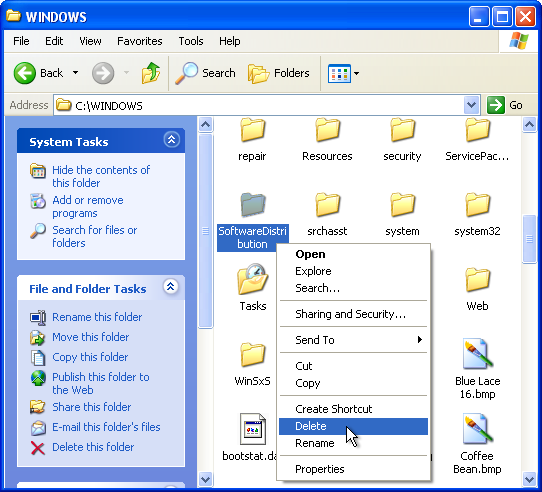
Task: Select the security folder icon
Action: tap(402, 130)
